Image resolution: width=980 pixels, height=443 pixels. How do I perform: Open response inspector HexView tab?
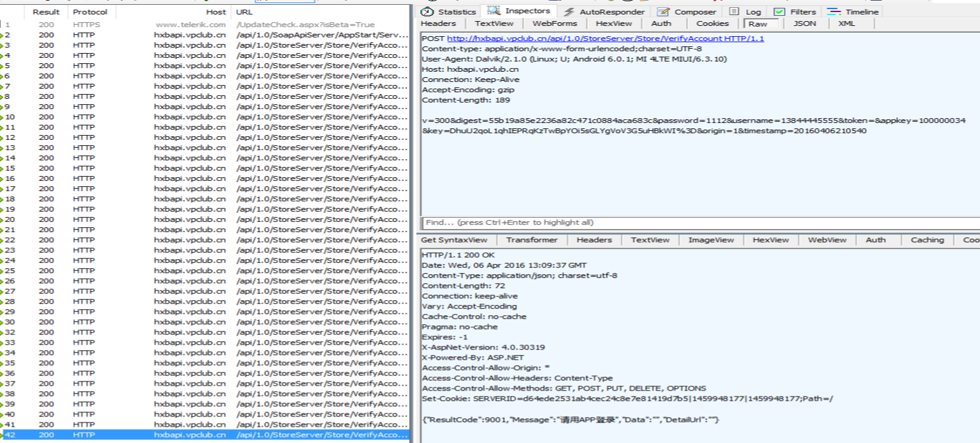tap(771, 240)
